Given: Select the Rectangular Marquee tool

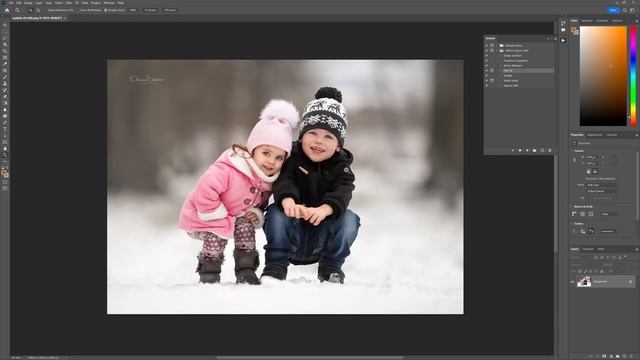Looking at the screenshot, I should coord(5,31).
